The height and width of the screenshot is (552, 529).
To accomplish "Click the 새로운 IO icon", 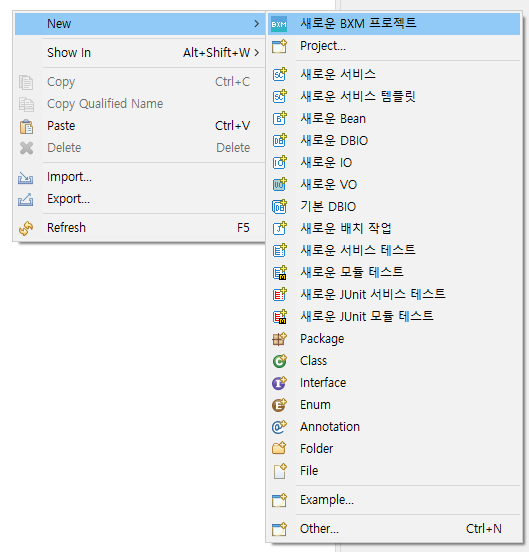I will click(x=279, y=162).
